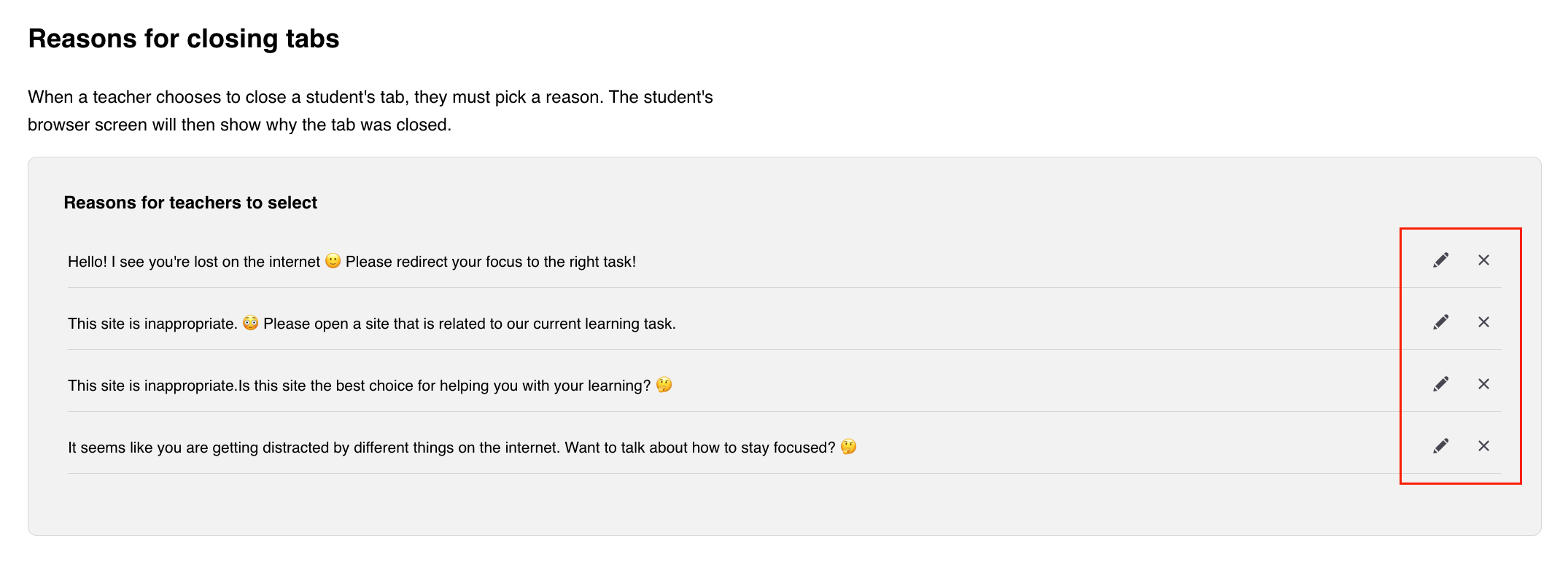Click thinking emoji after "with your learning?"
1568x570 pixels.
click(664, 385)
